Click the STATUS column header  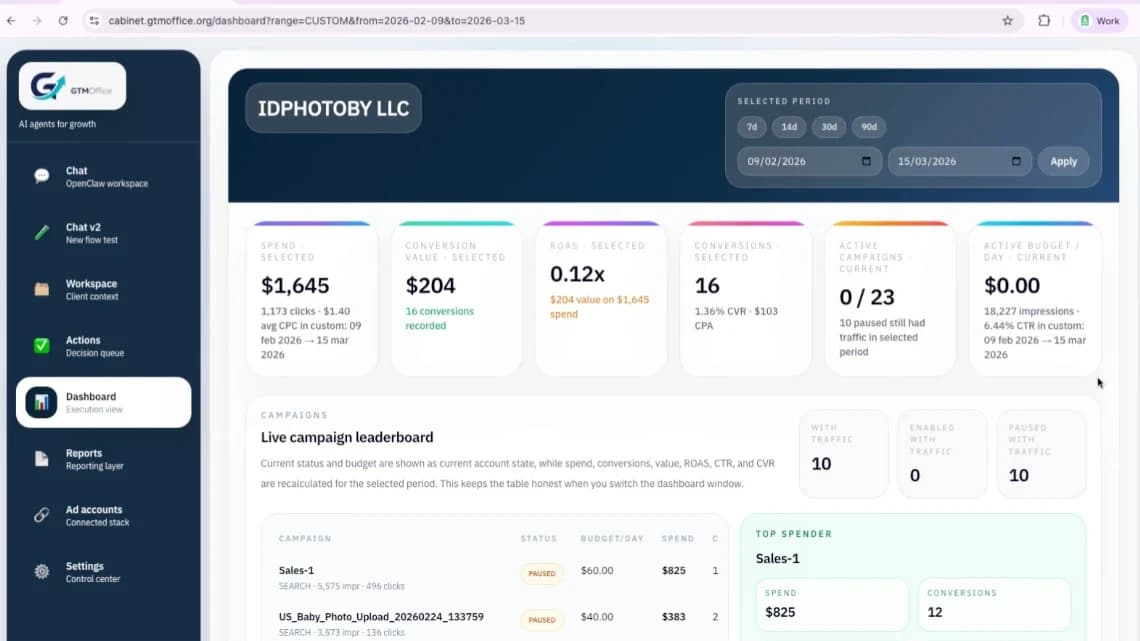coord(539,539)
